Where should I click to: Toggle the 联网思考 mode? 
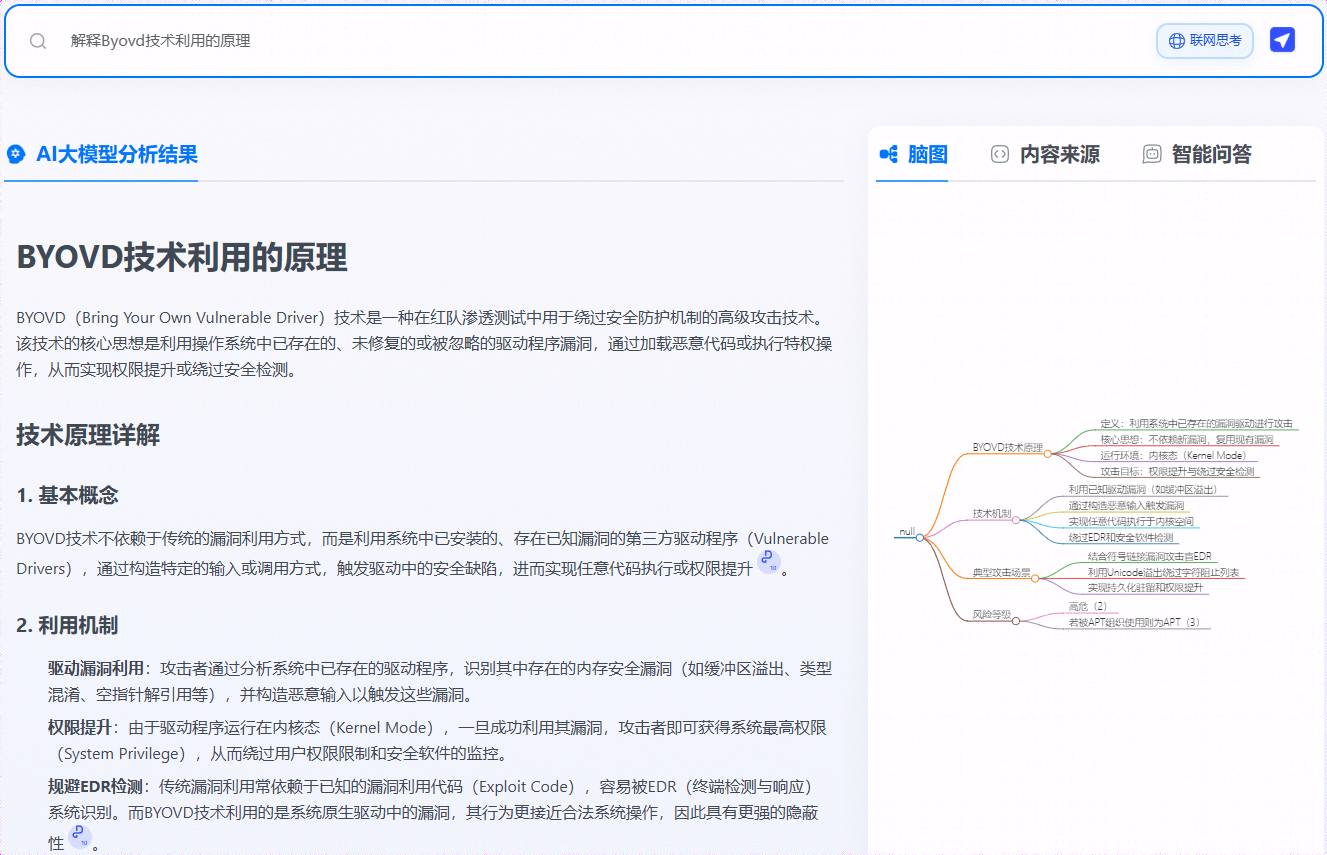point(1204,41)
